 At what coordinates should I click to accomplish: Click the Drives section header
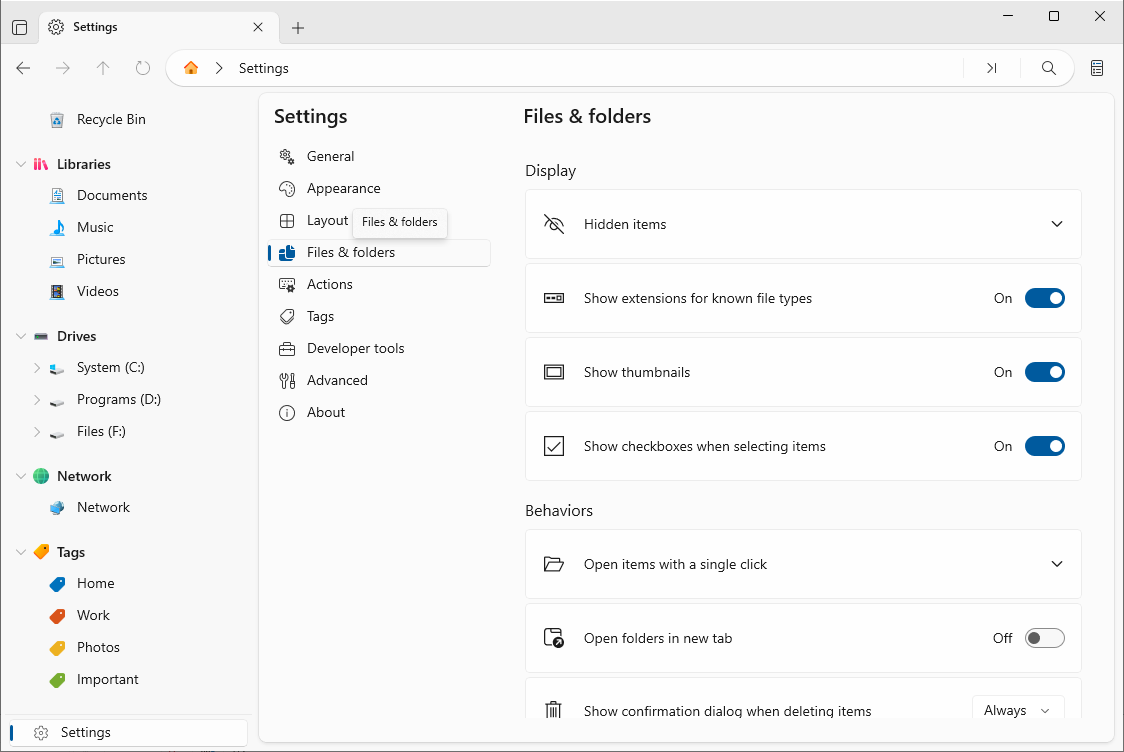[77, 336]
